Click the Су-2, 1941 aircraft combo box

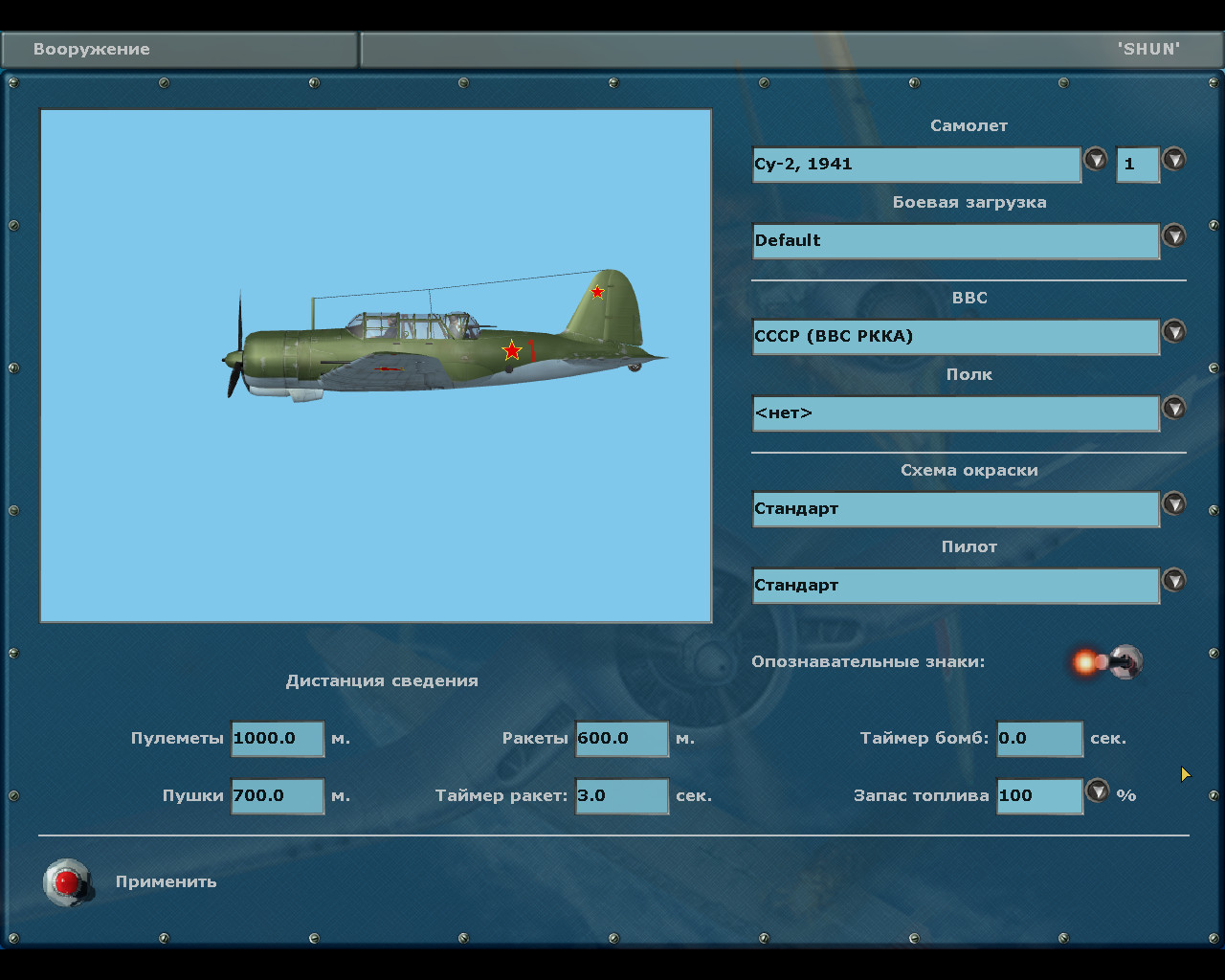[x=916, y=165]
